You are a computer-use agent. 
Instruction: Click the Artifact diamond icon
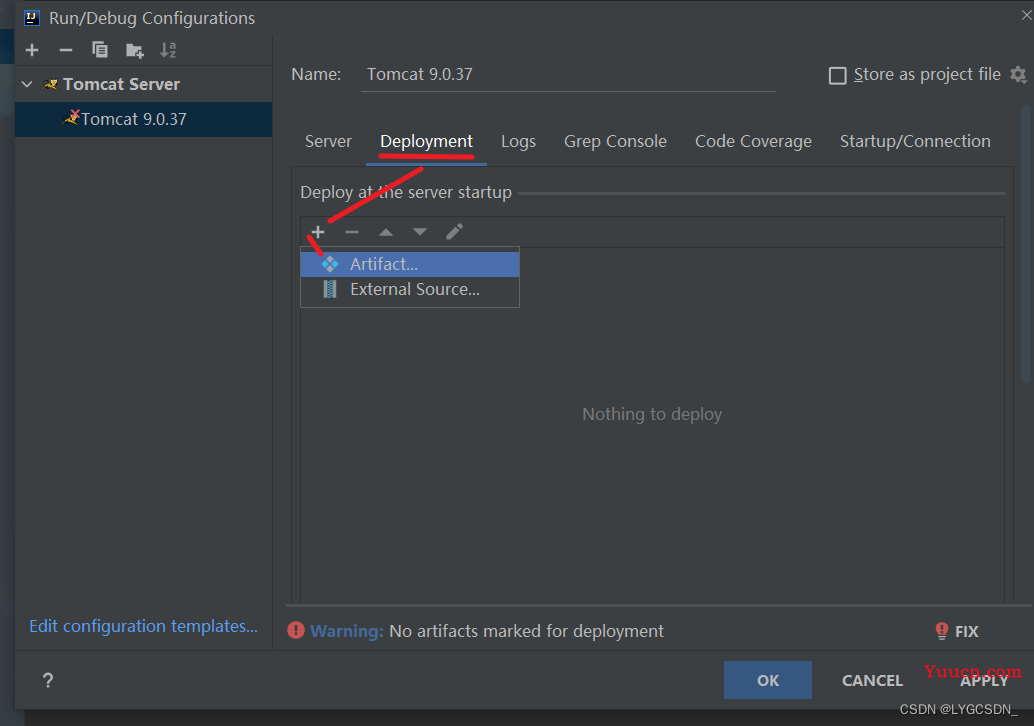coord(330,264)
